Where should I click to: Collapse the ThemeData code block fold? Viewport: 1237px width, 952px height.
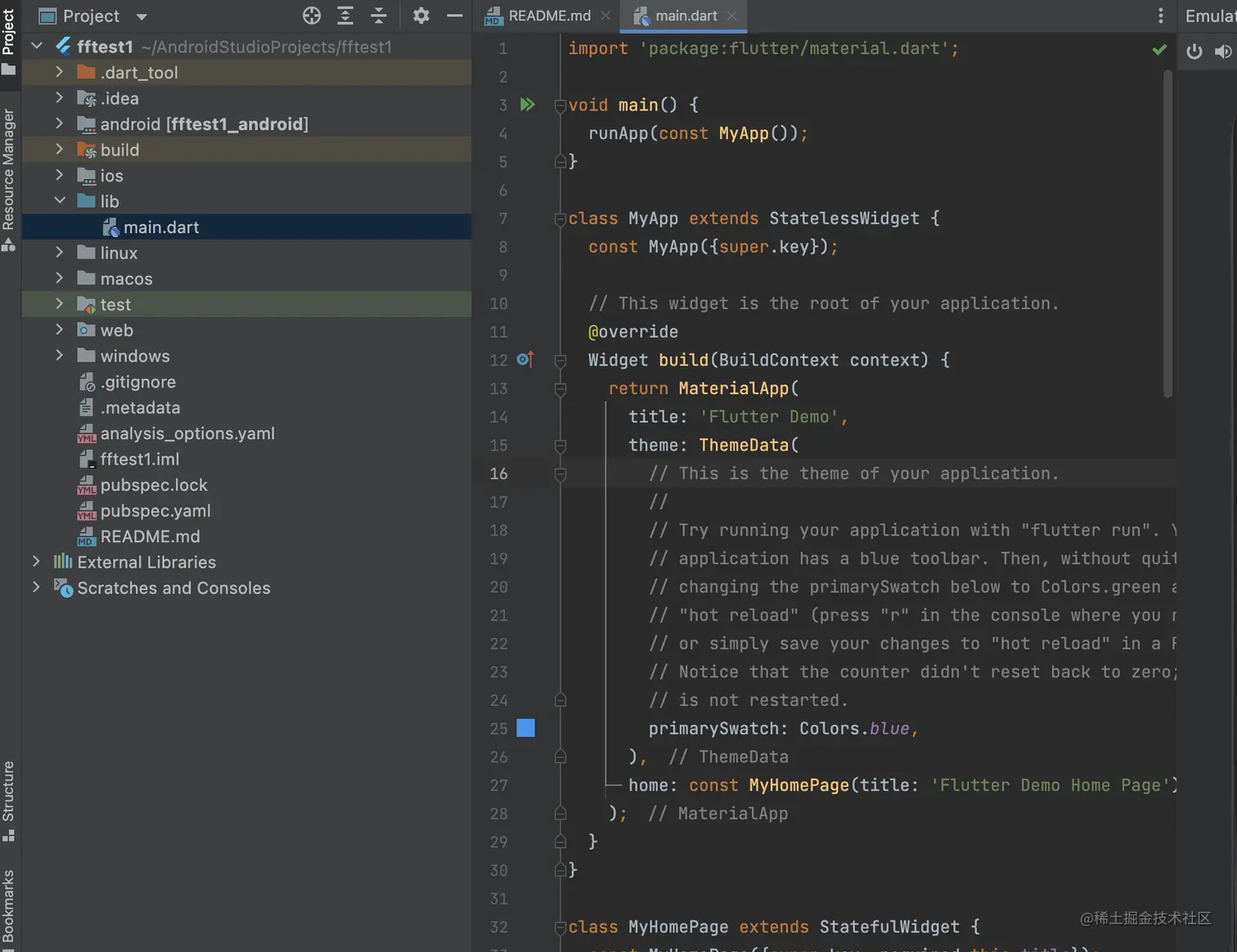click(560, 446)
